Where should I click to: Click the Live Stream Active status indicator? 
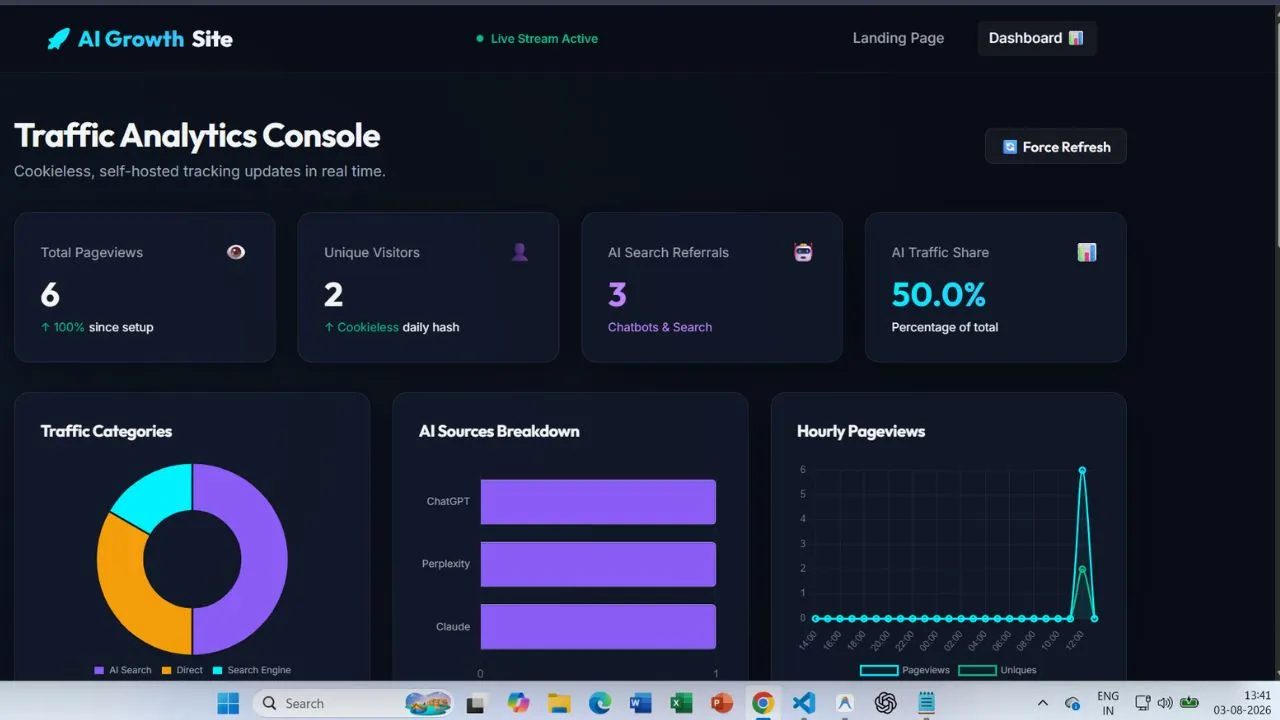coord(537,38)
